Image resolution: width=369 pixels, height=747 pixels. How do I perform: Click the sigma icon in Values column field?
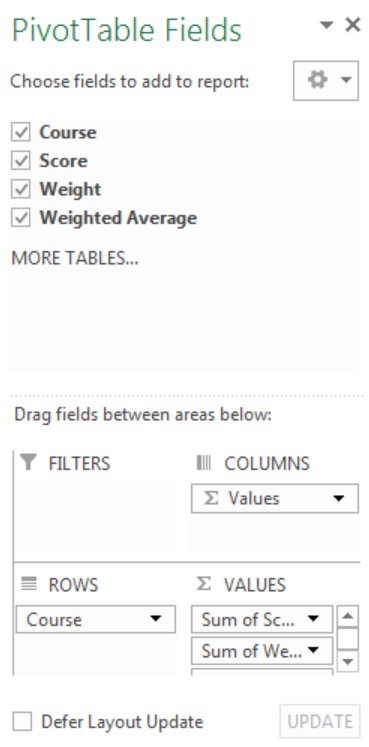[x=211, y=498]
